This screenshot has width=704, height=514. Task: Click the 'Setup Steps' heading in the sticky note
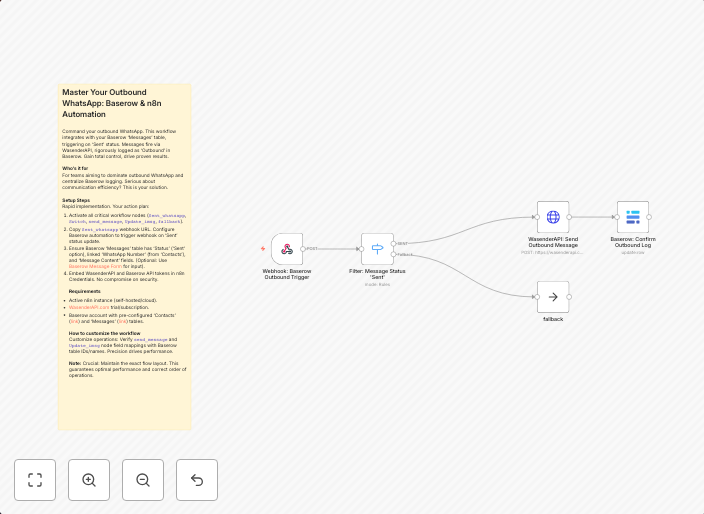point(76,200)
